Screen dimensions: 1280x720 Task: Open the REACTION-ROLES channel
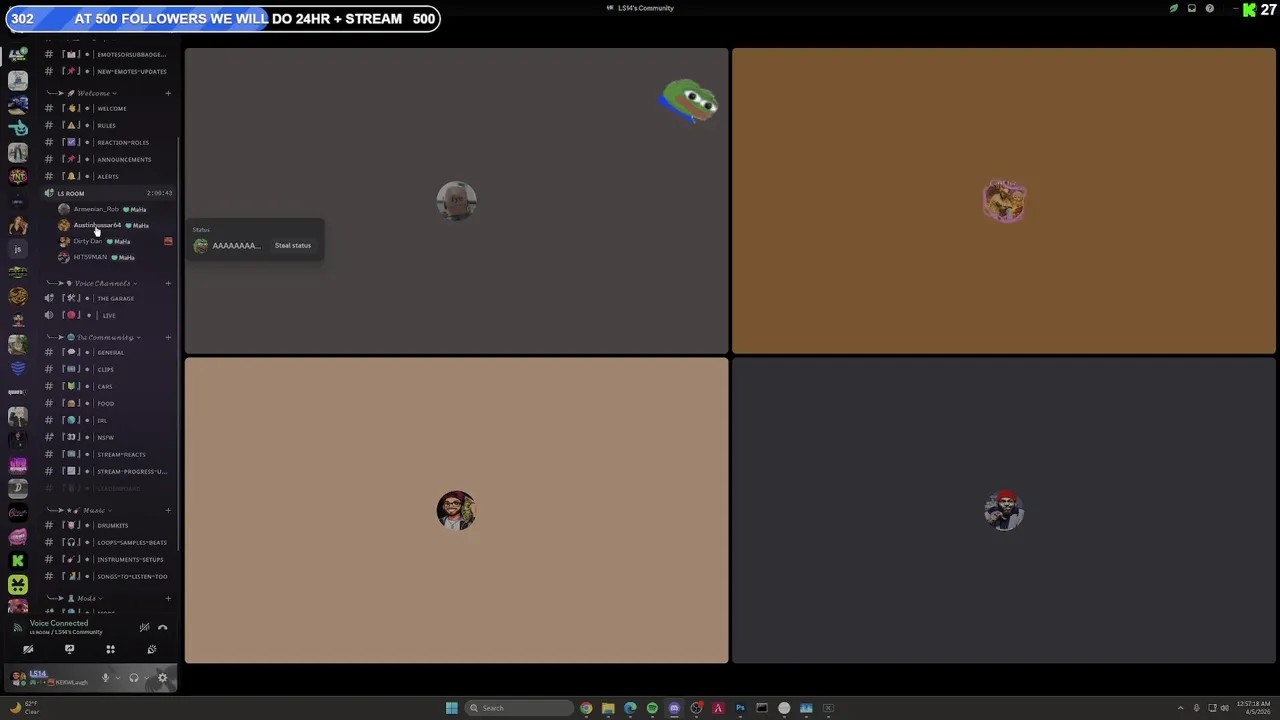pyautogui.click(x=108, y=142)
